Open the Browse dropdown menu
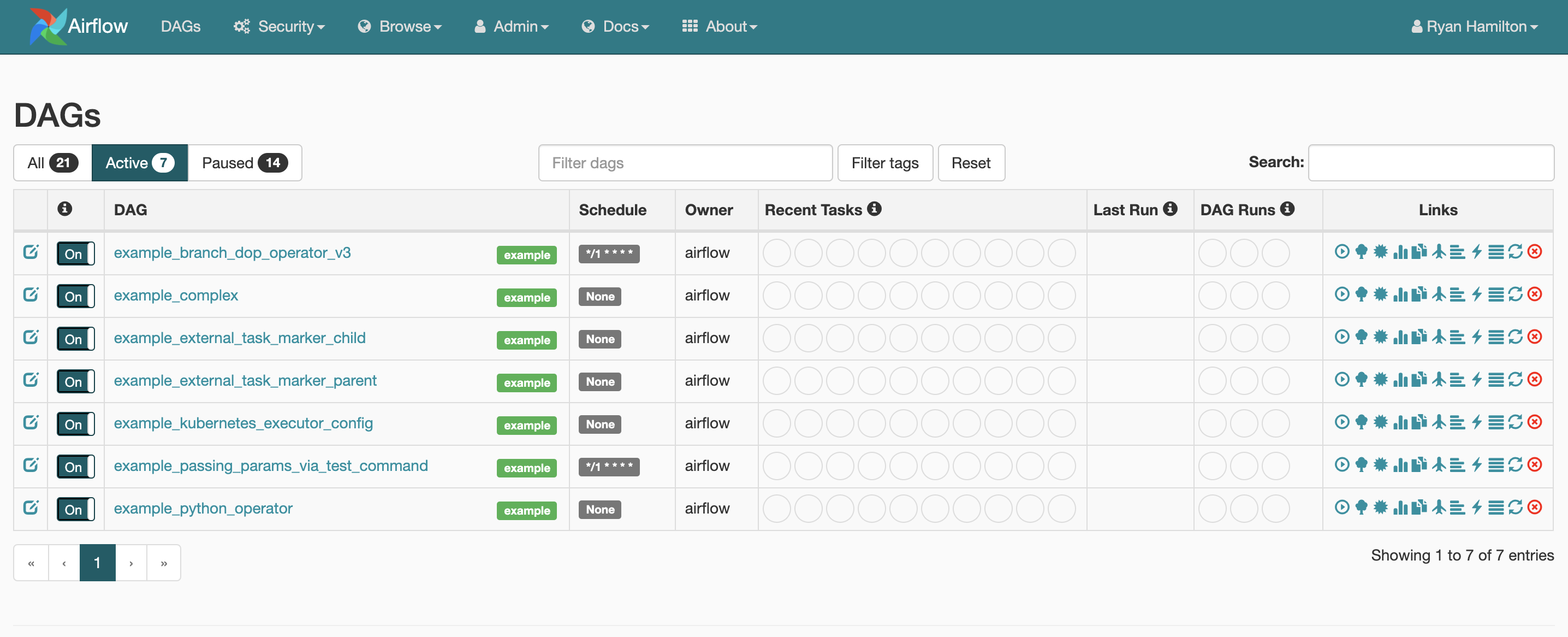This screenshot has height=637, width=1568. click(399, 26)
